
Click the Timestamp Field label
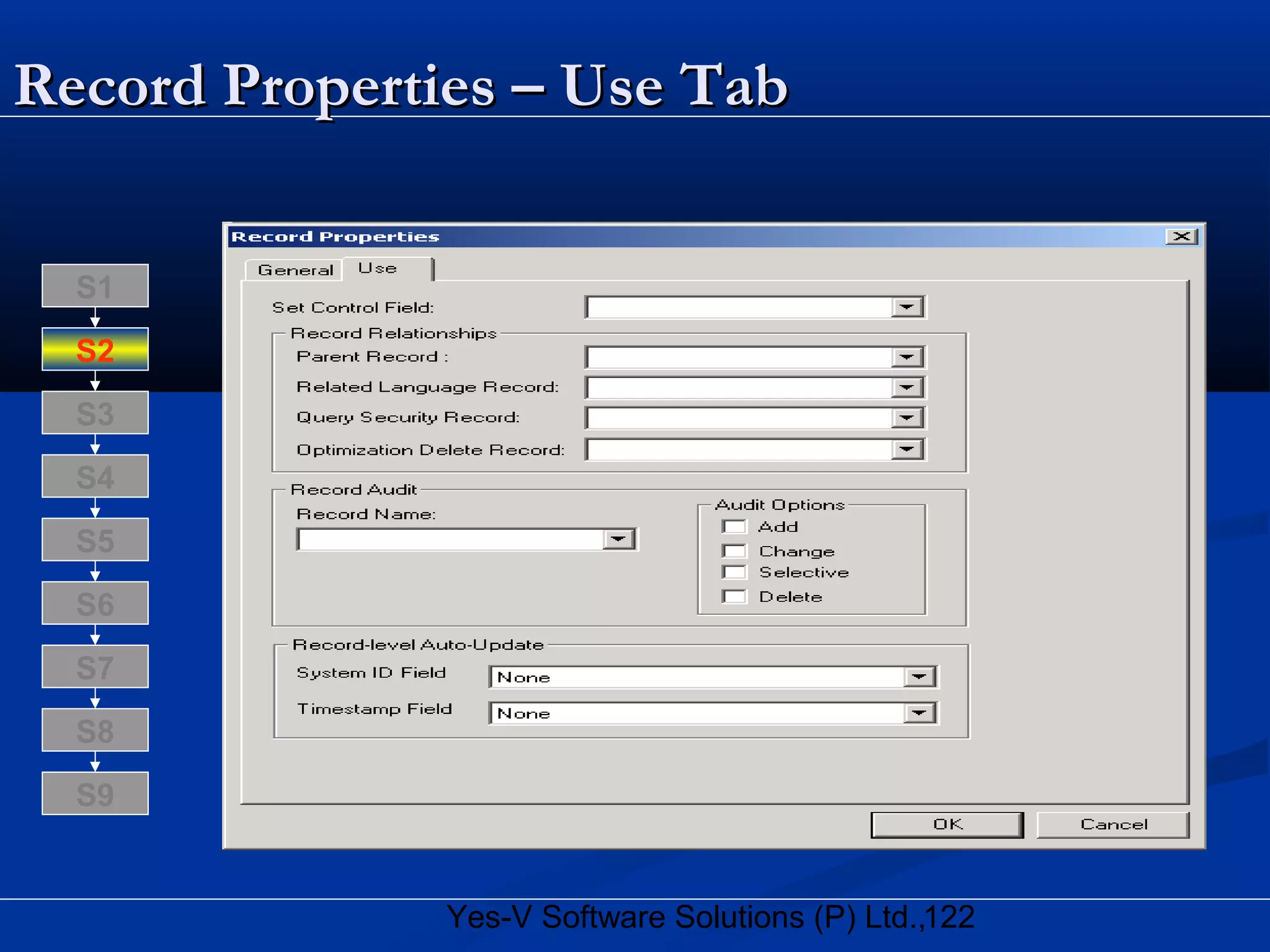[x=375, y=709]
